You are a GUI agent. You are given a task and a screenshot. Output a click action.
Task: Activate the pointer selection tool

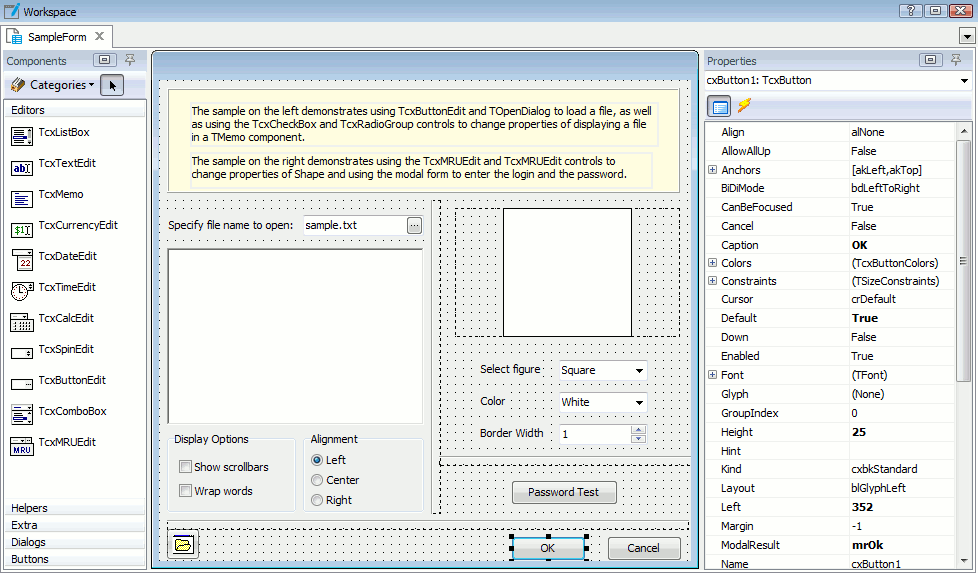coord(112,86)
